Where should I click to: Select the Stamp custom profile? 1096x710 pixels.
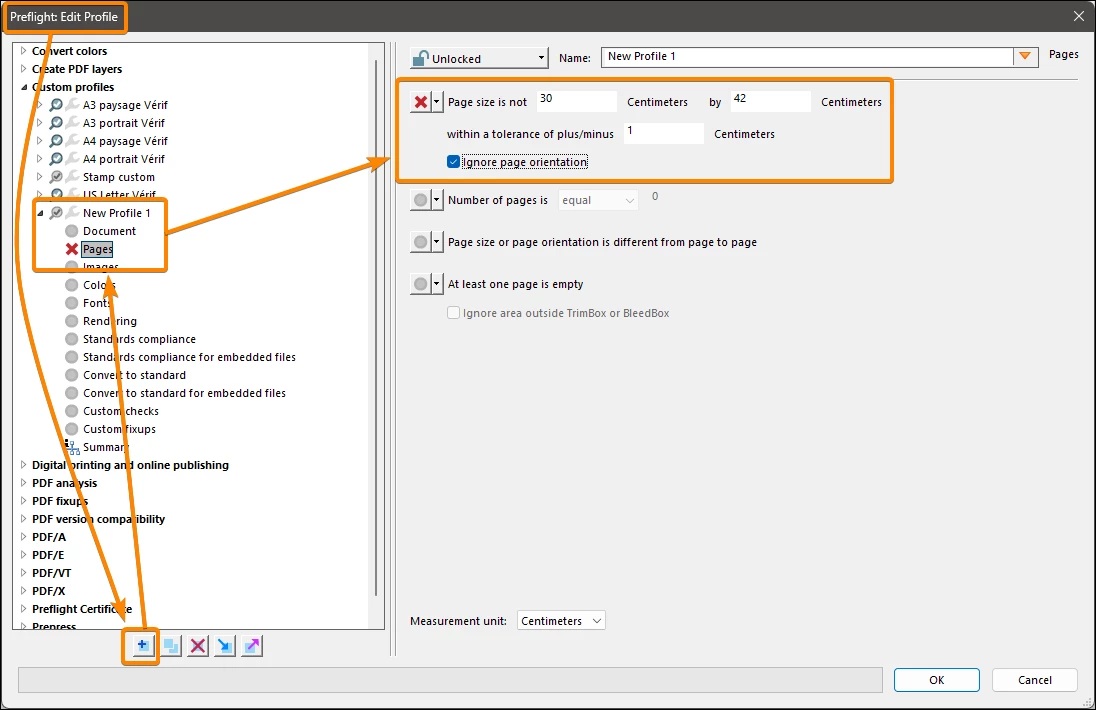pos(119,177)
